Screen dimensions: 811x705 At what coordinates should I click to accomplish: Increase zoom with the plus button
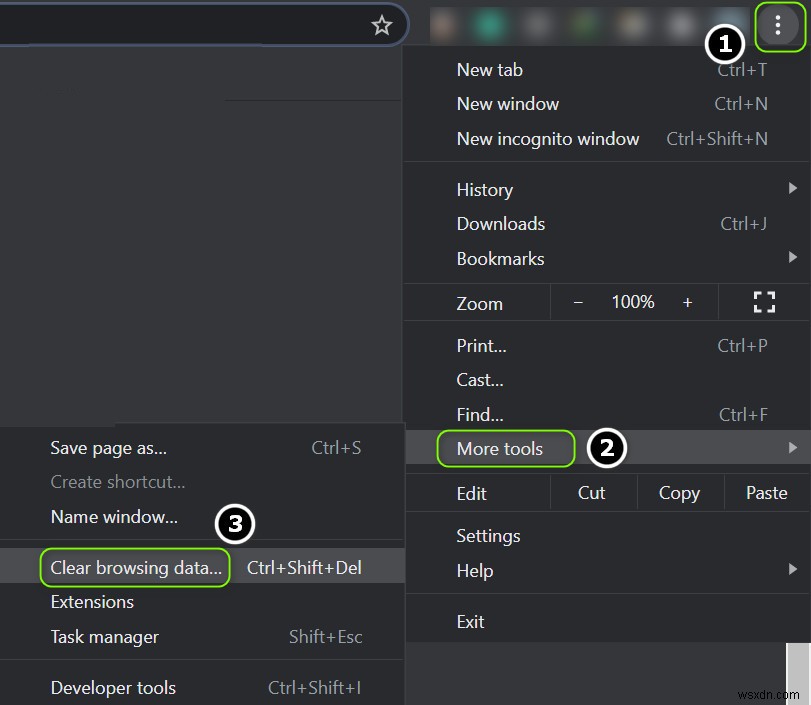tap(687, 302)
